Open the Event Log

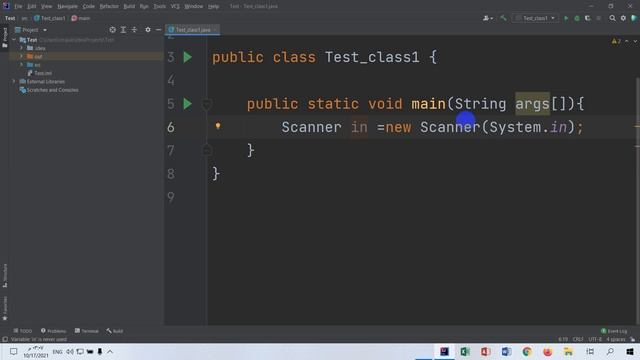click(x=614, y=331)
